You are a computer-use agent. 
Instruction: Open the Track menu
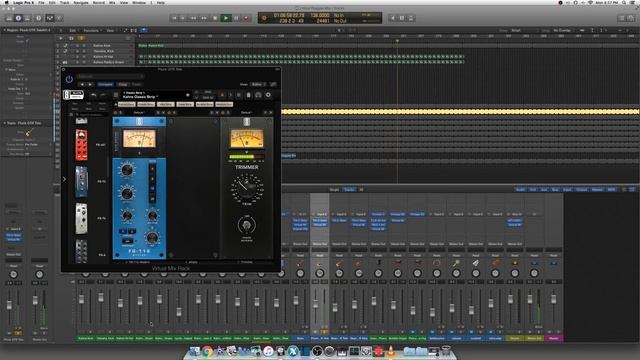(x=65, y=2)
